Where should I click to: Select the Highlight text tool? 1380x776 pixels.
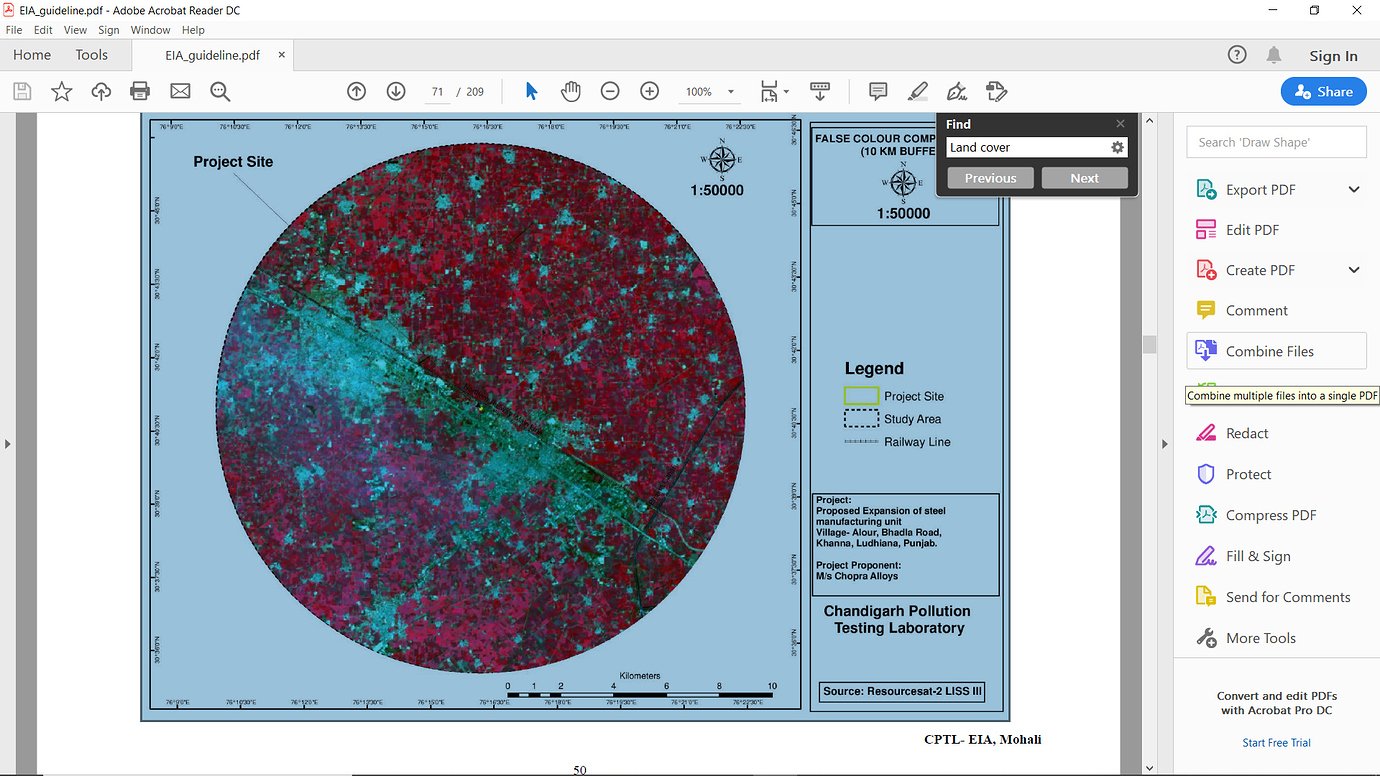(x=917, y=91)
